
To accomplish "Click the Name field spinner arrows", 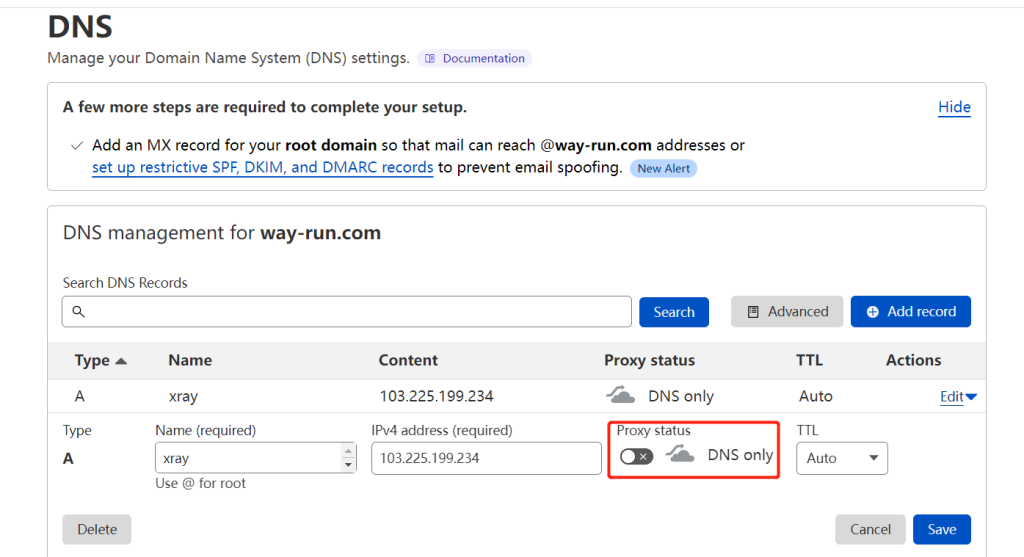I will (x=348, y=458).
